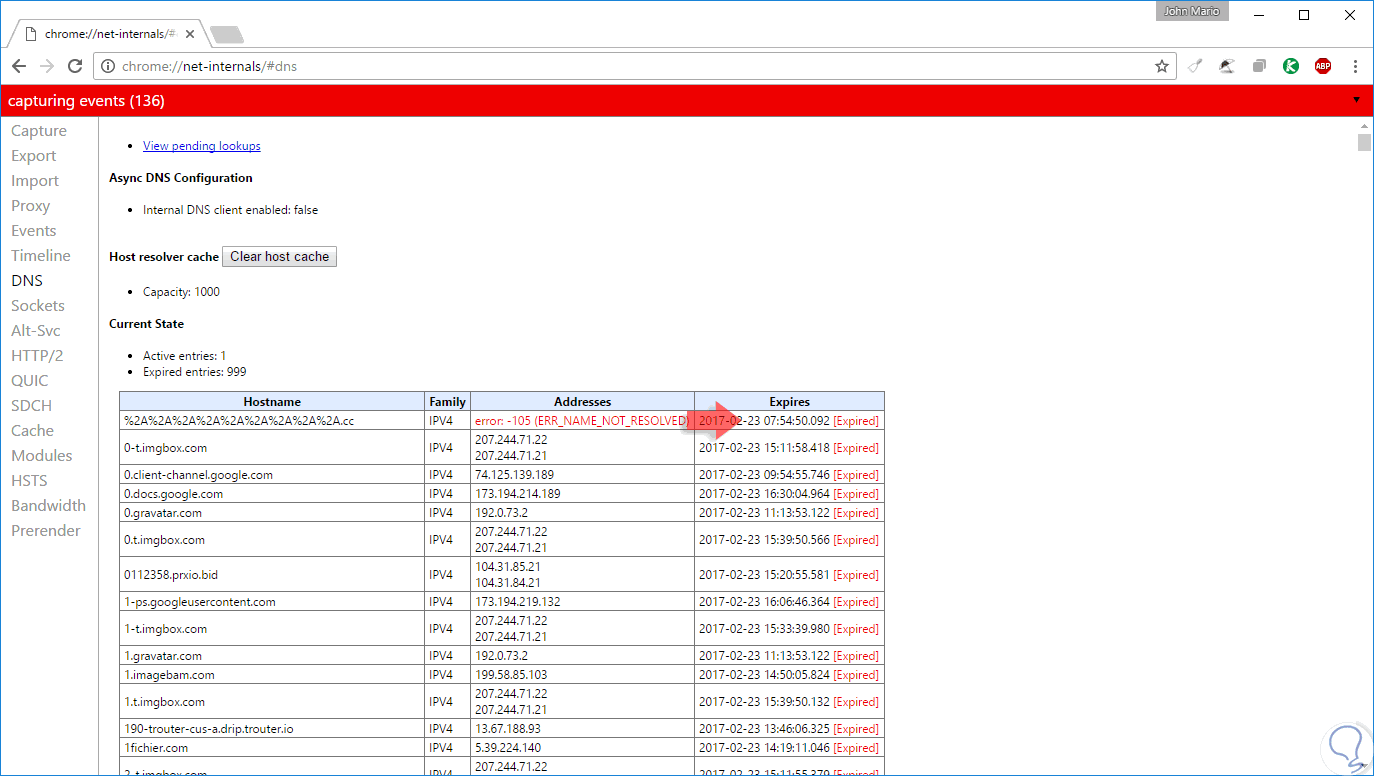Switch to the Export section
This screenshot has width=1374, height=776.
tap(34, 156)
